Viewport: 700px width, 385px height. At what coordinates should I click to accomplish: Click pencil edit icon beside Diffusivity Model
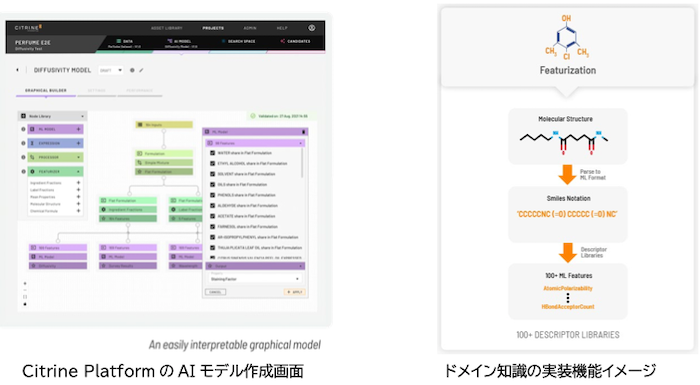click(141, 70)
